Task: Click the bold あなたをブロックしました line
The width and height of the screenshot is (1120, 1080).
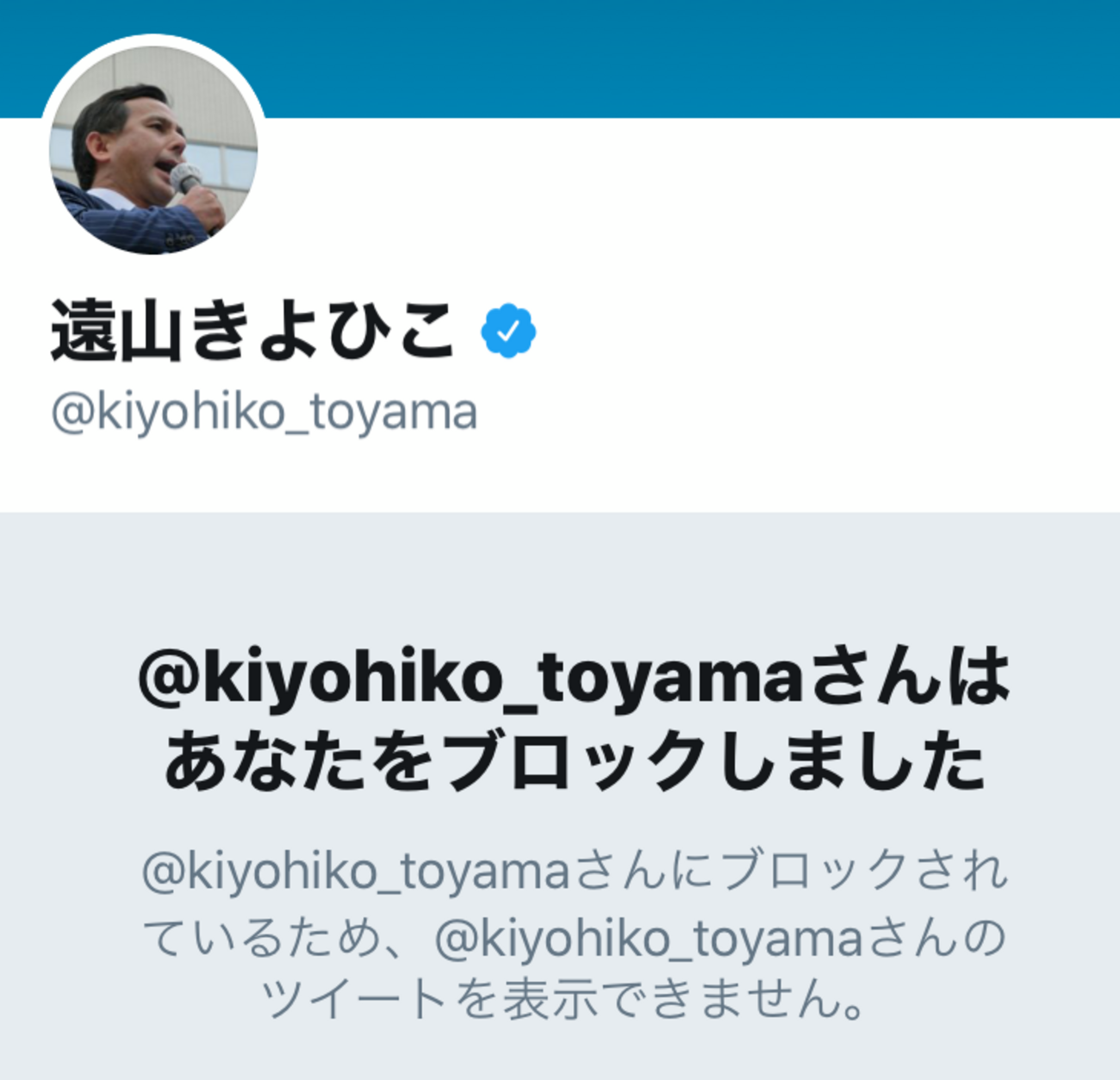Action: pos(576,760)
